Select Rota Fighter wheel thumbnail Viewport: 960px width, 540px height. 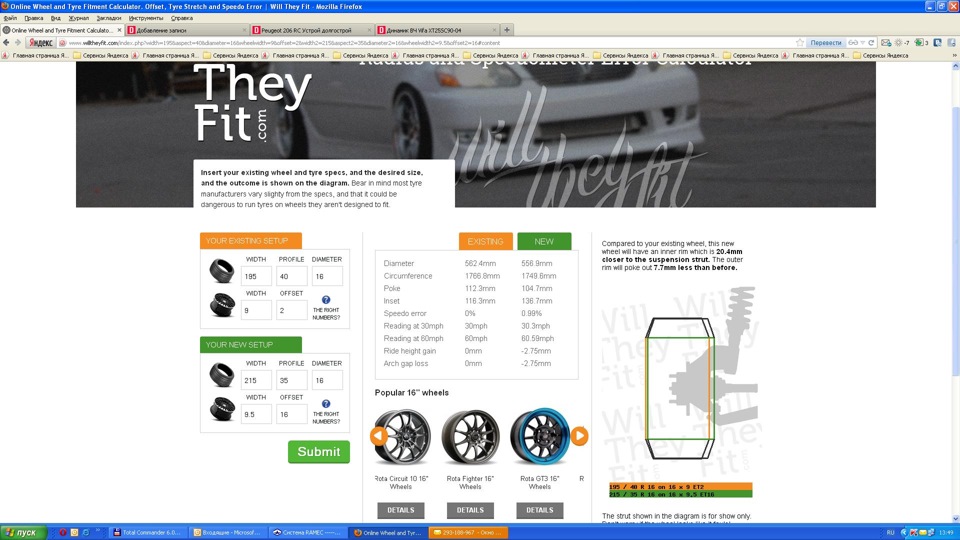click(x=470, y=437)
